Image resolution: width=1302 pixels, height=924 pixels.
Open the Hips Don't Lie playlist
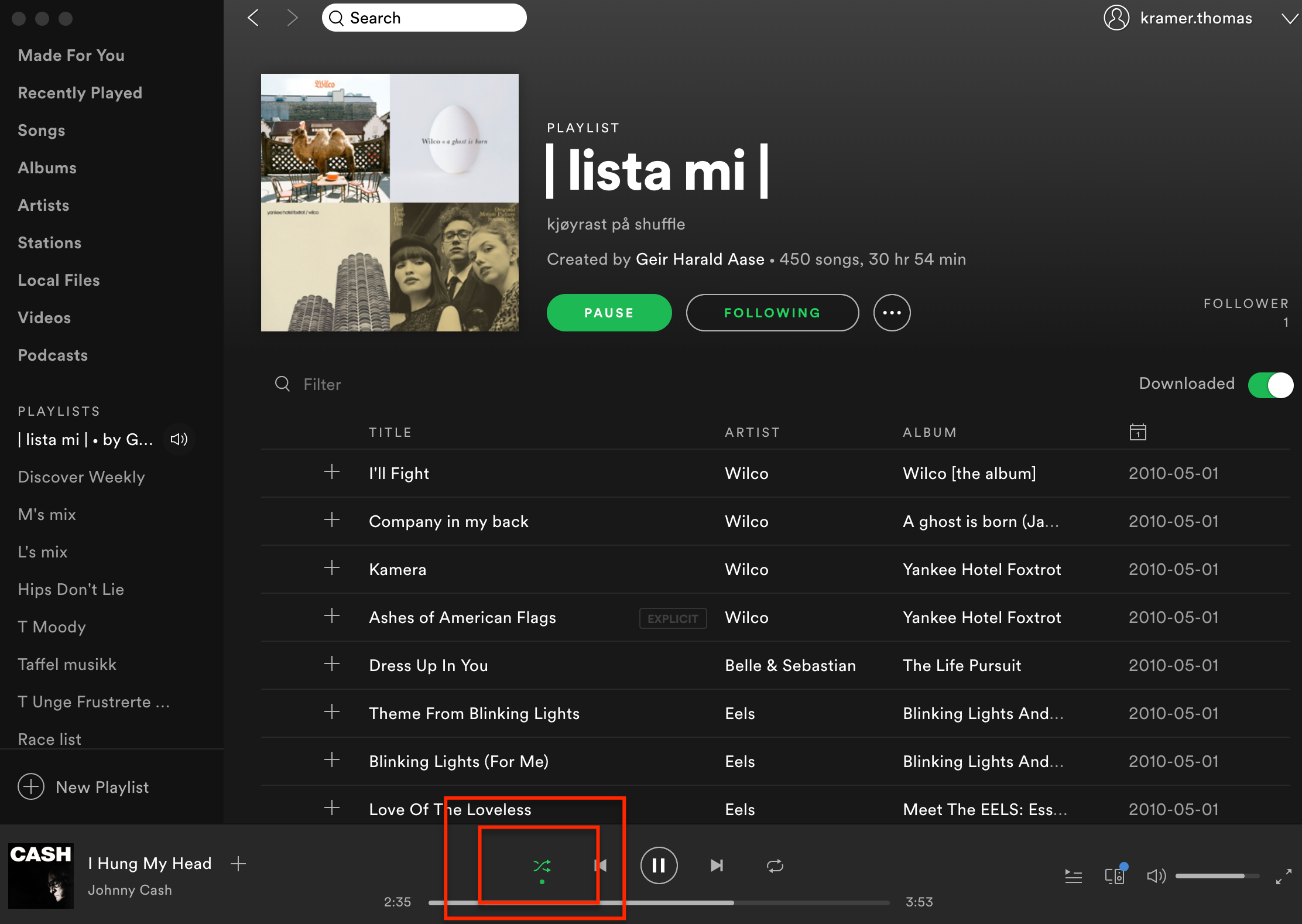pyautogui.click(x=71, y=590)
